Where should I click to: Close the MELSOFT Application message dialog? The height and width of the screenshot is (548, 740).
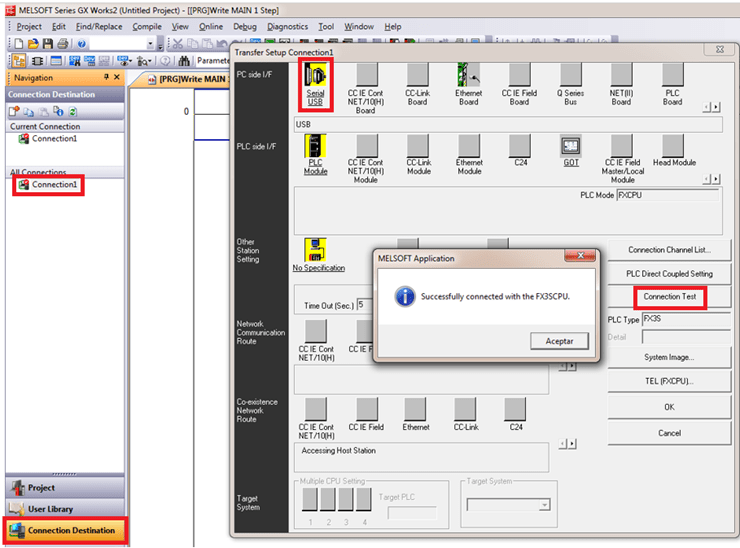click(x=580, y=255)
